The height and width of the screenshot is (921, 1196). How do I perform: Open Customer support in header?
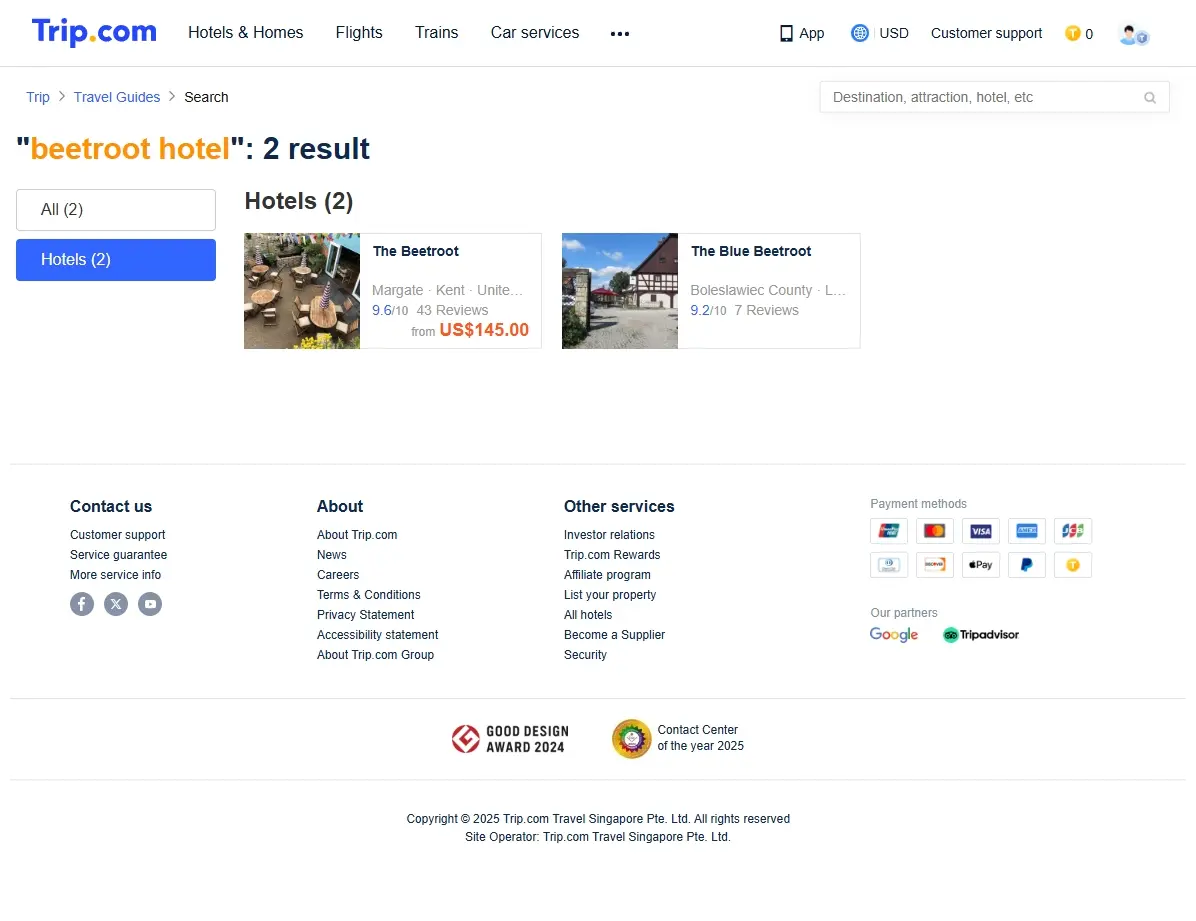(x=986, y=34)
